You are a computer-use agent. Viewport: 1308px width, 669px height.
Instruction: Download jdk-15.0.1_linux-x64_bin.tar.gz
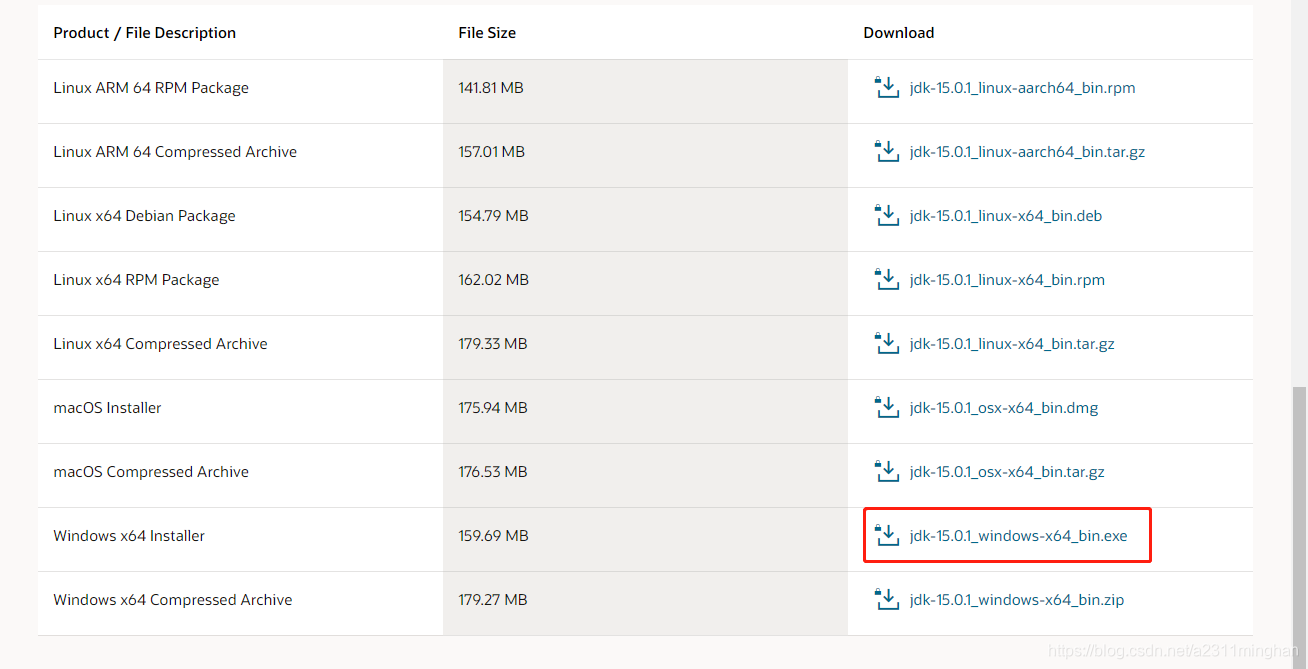pyautogui.click(x=1012, y=344)
